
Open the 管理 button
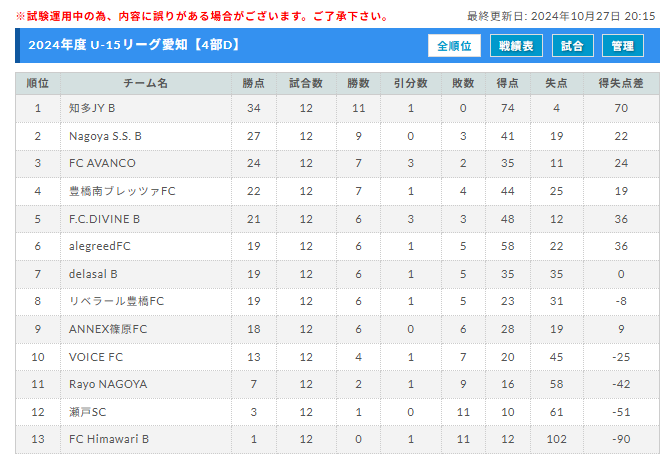(x=623, y=46)
